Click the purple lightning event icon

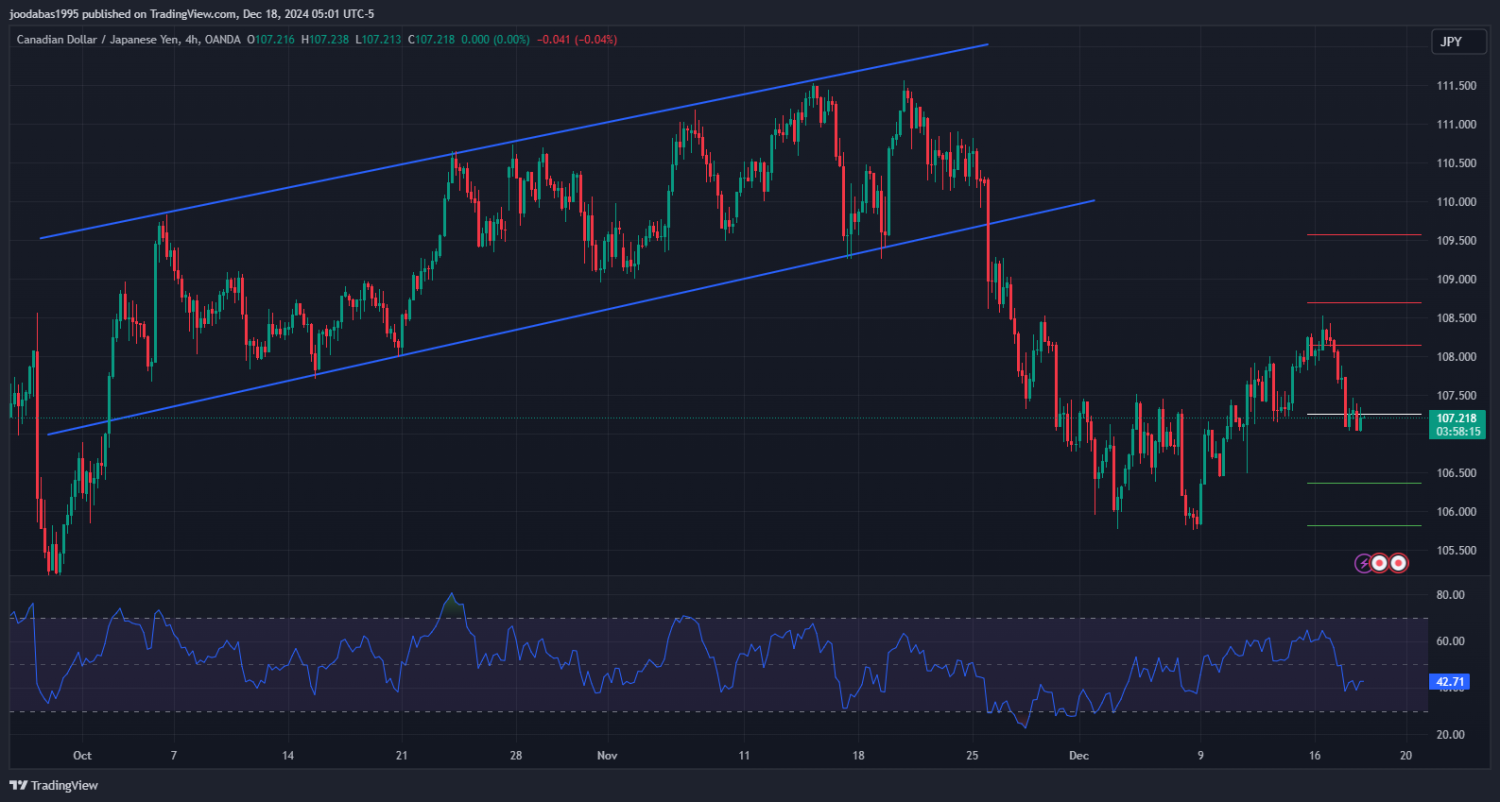(x=1364, y=563)
